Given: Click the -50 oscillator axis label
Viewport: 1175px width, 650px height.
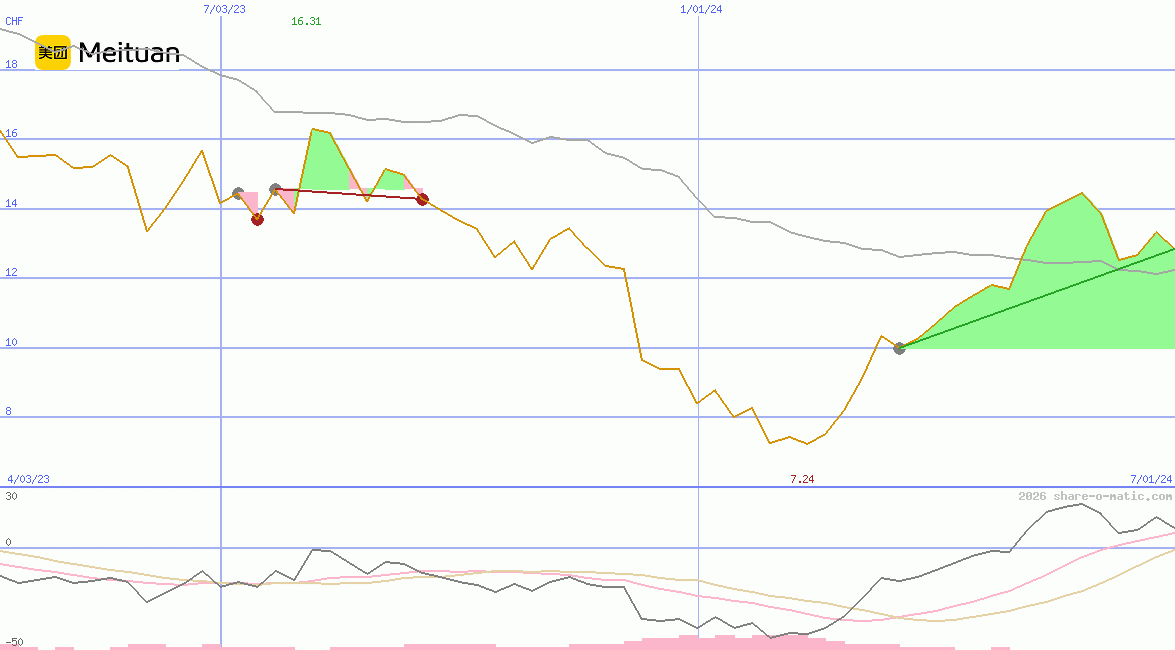Looking at the screenshot, I should tap(14, 641).
